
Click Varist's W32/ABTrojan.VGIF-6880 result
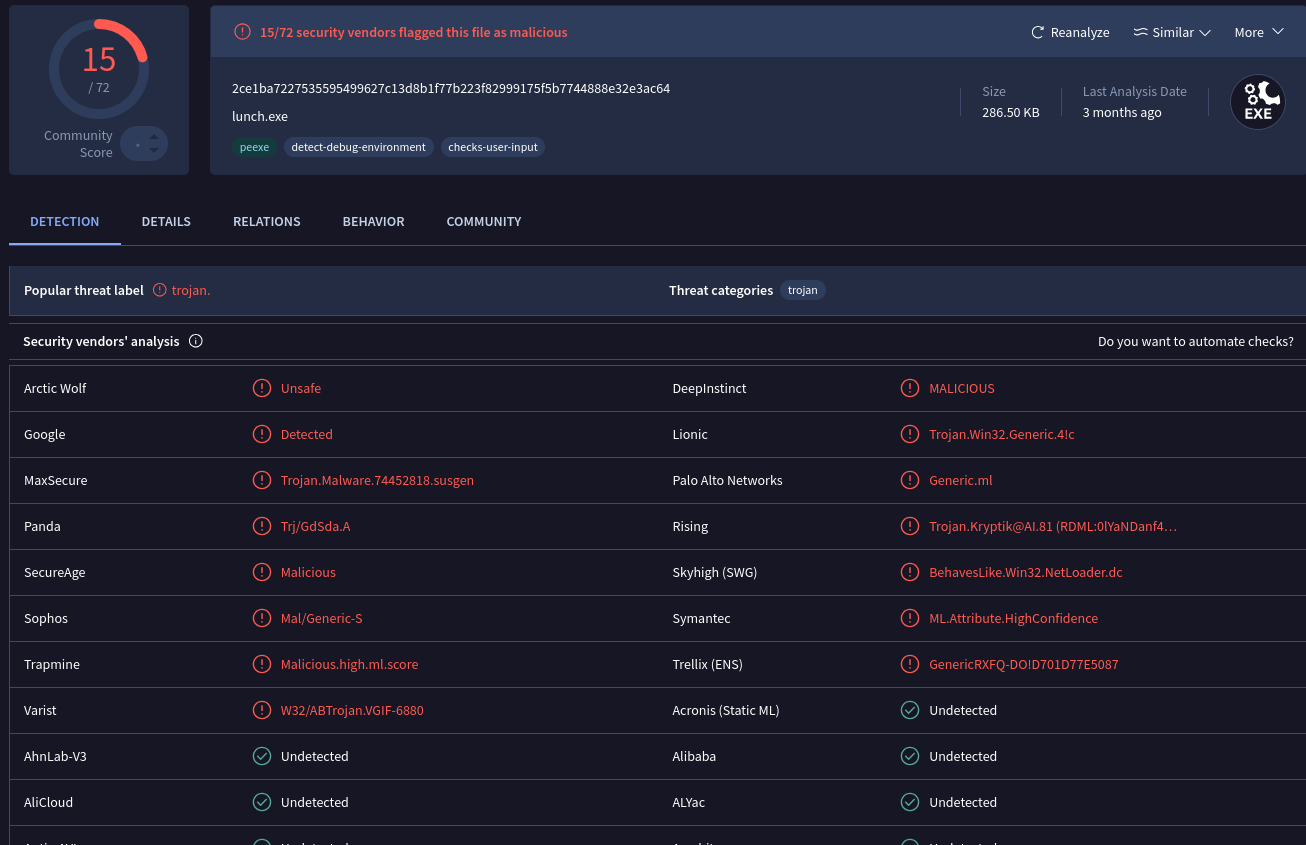click(x=352, y=710)
